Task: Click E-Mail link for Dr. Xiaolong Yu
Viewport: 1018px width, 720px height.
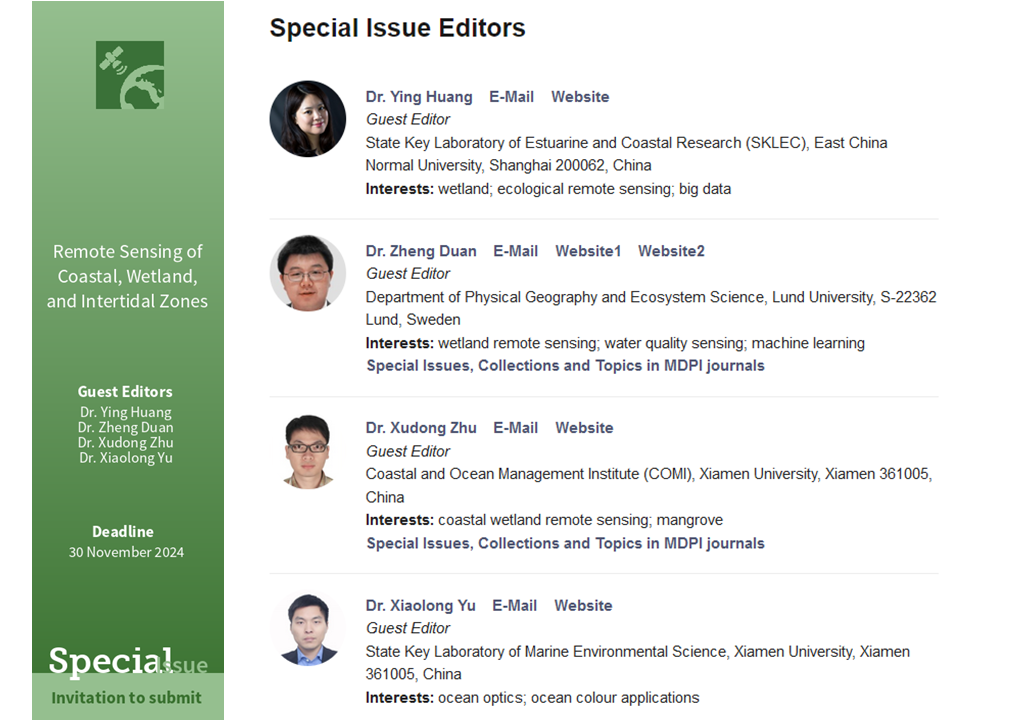Action: (x=514, y=606)
